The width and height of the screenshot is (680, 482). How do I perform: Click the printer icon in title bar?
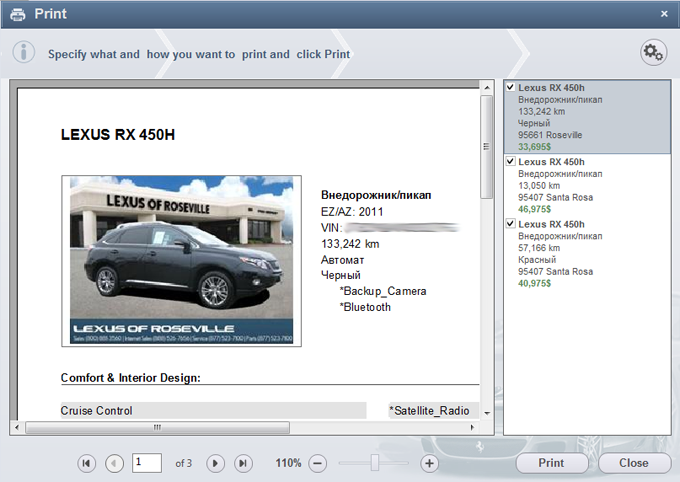[18, 14]
